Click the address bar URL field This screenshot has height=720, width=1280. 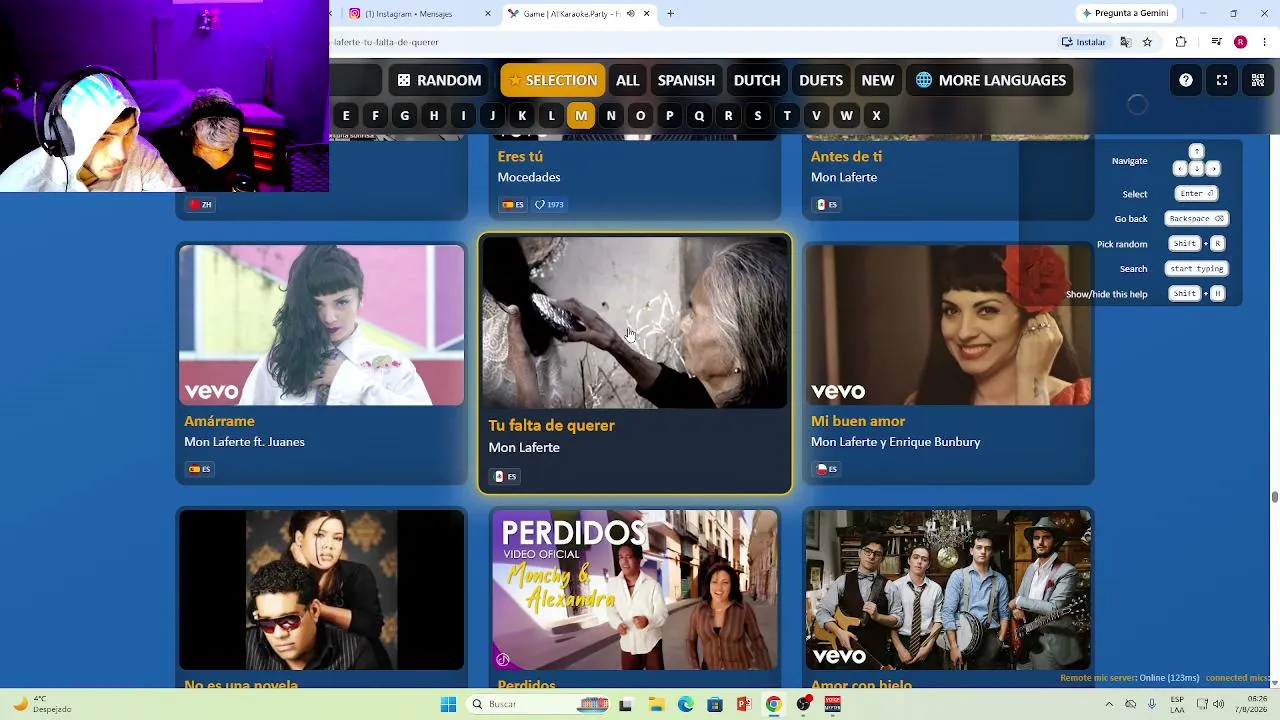pyautogui.click(x=690, y=42)
